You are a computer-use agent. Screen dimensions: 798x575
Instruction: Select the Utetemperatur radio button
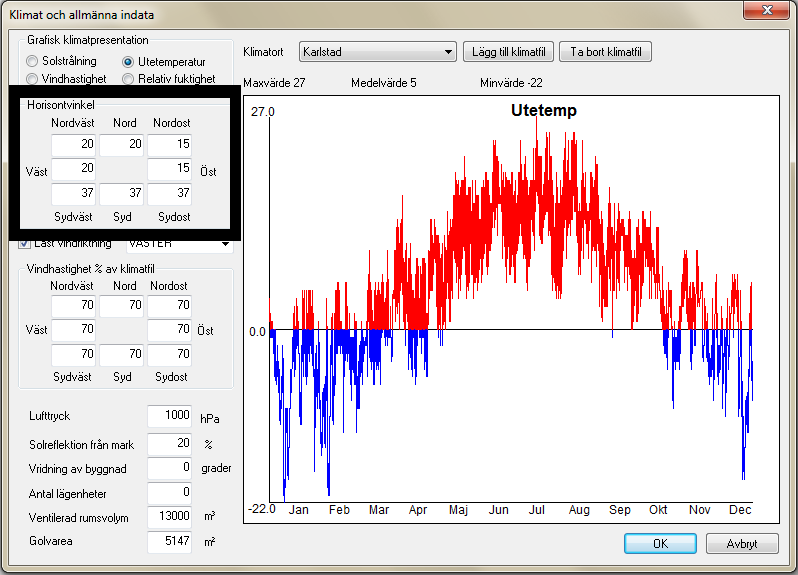click(128, 62)
